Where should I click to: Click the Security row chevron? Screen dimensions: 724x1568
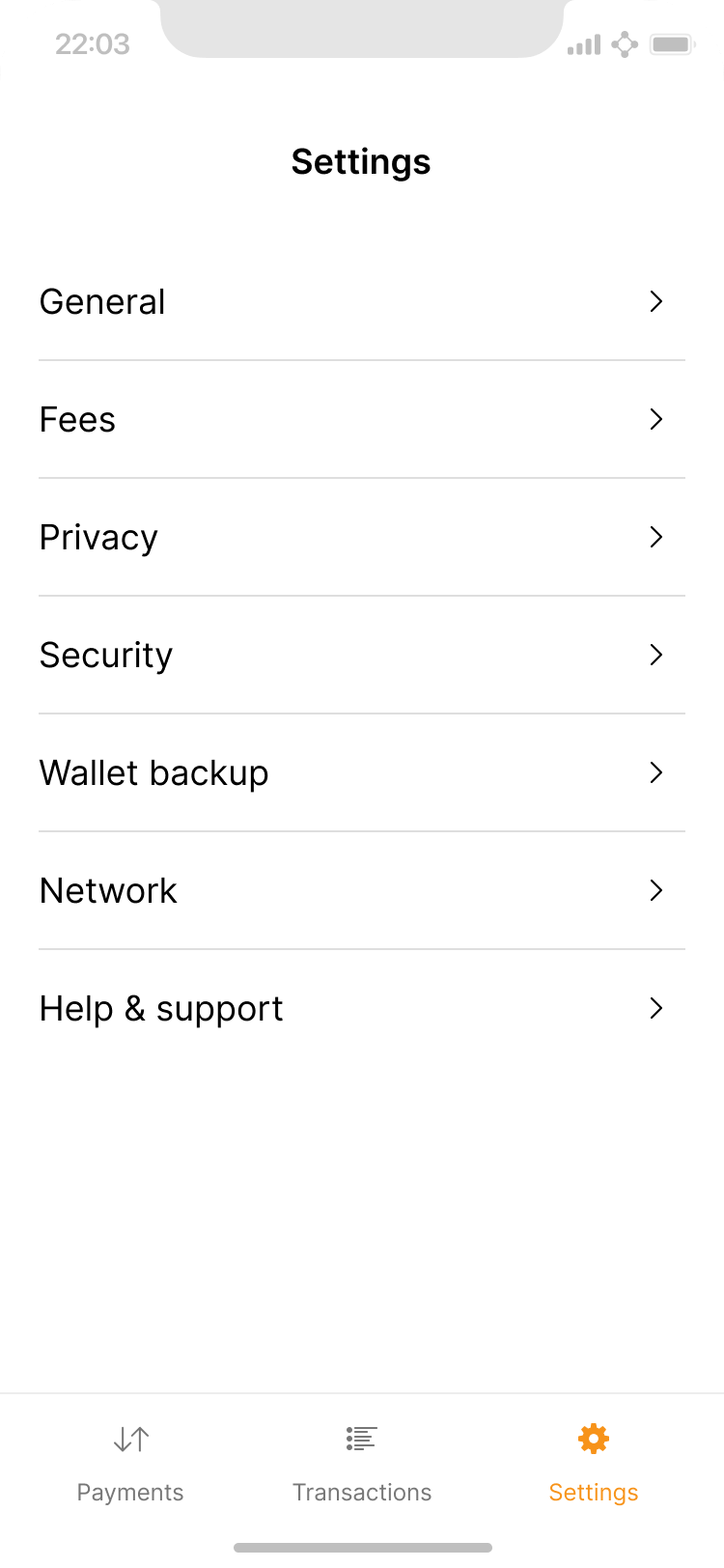point(656,656)
